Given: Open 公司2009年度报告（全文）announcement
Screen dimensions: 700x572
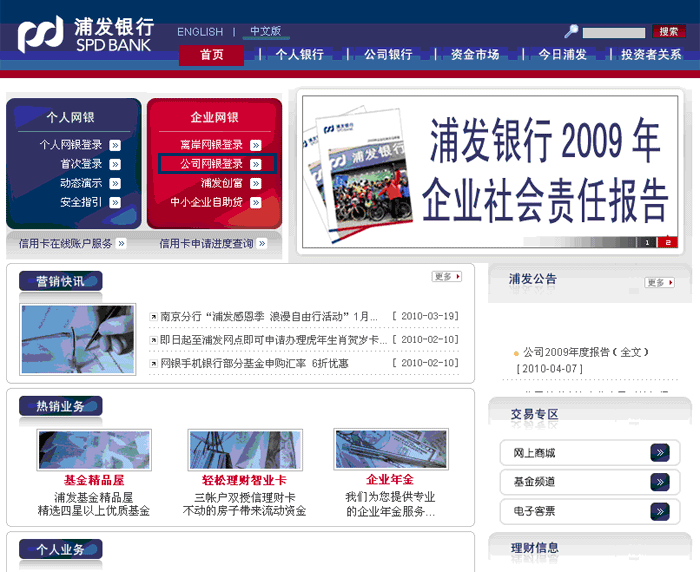Looking at the screenshot, I should (x=586, y=352).
